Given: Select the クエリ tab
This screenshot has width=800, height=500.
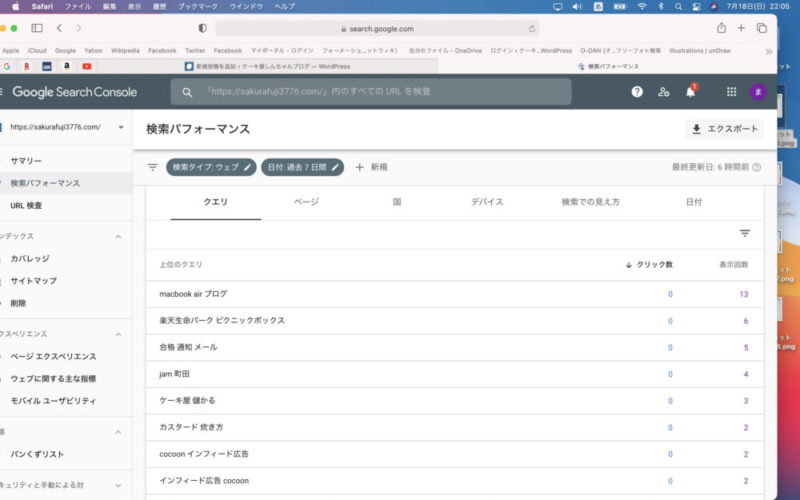Looking at the screenshot, I should 216,203.
